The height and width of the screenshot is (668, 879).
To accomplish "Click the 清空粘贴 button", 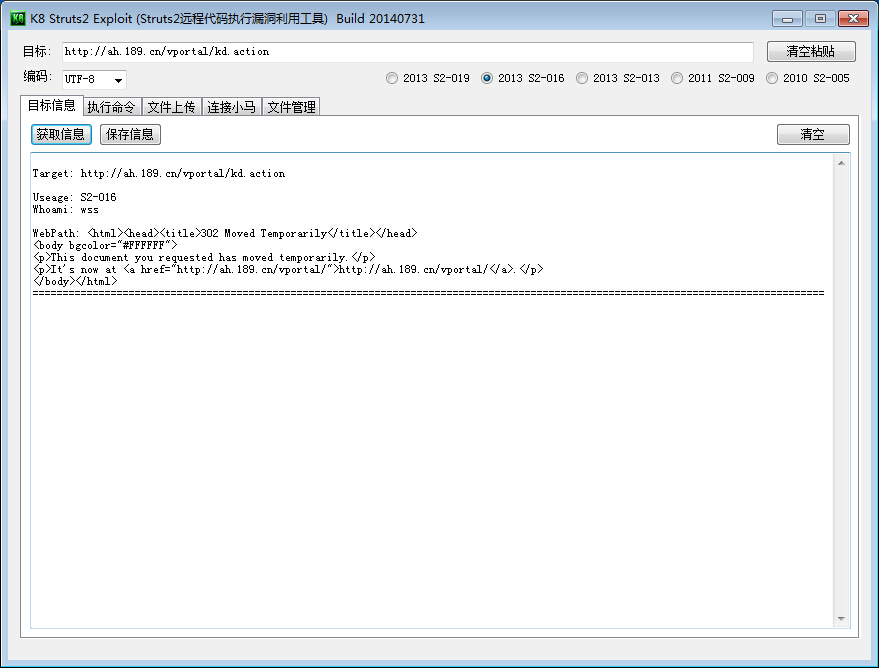I will 811,52.
